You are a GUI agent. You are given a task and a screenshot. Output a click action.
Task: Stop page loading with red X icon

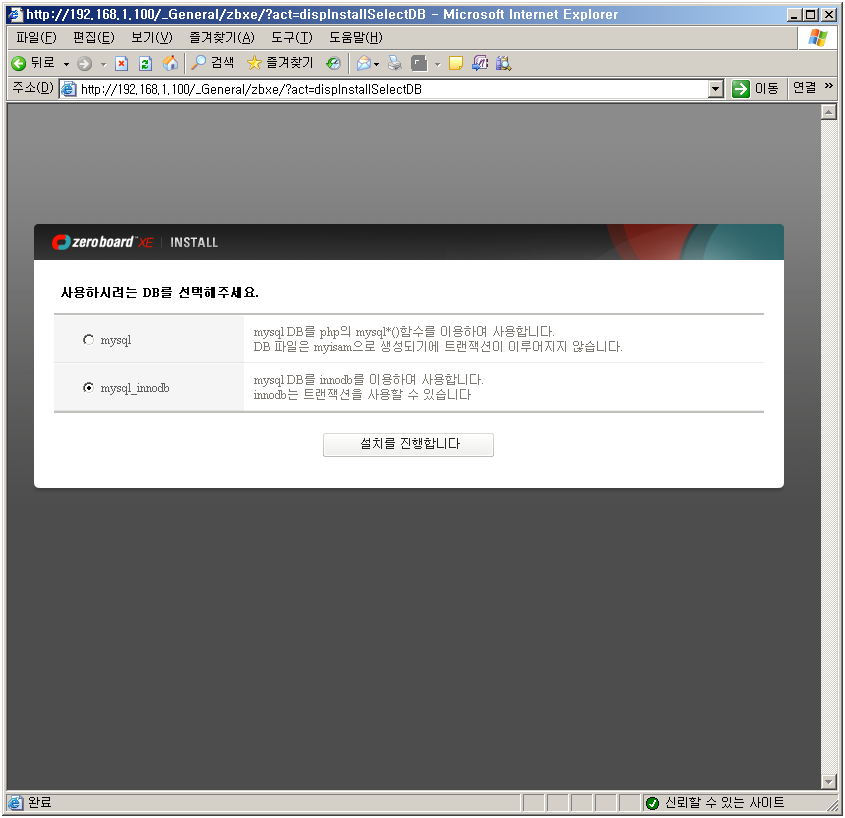pyautogui.click(x=122, y=64)
